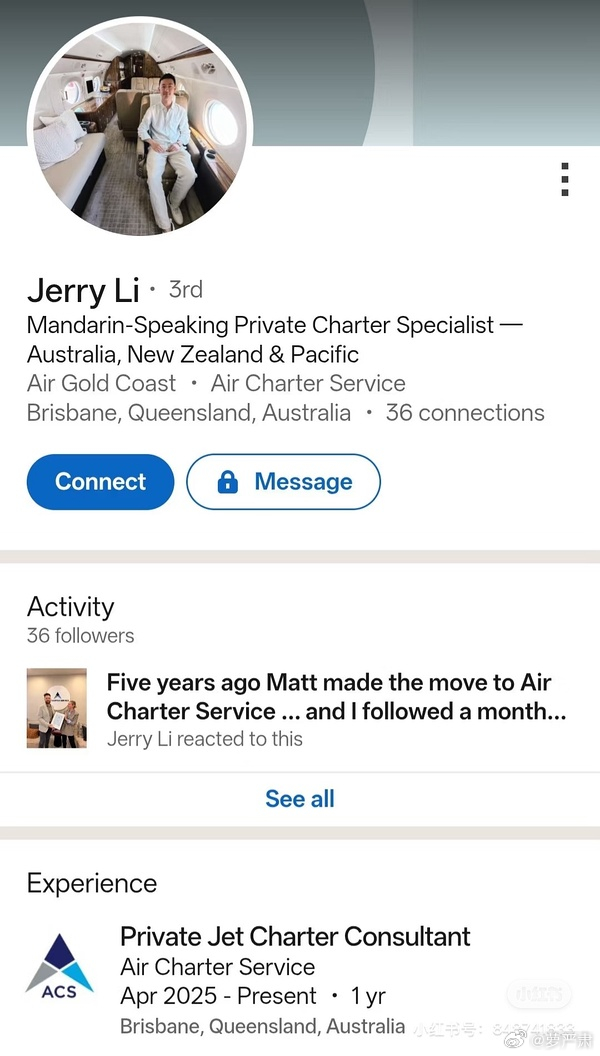
Task: Open the three-dot more options menu
Action: tap(565, 179)
